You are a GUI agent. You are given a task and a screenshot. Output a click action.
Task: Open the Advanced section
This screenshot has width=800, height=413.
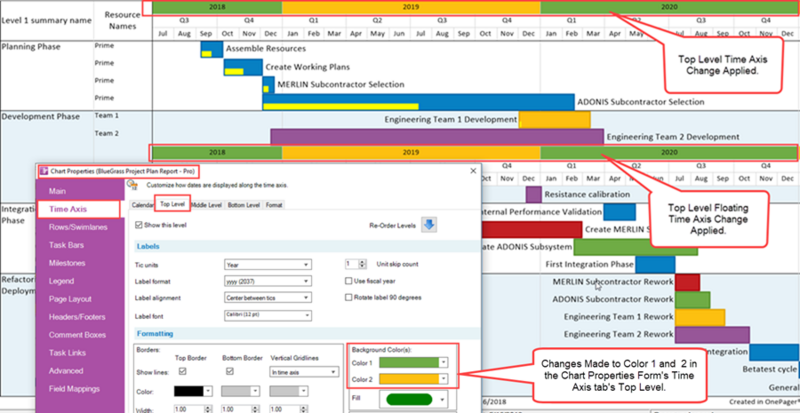[x=66, y=371]
